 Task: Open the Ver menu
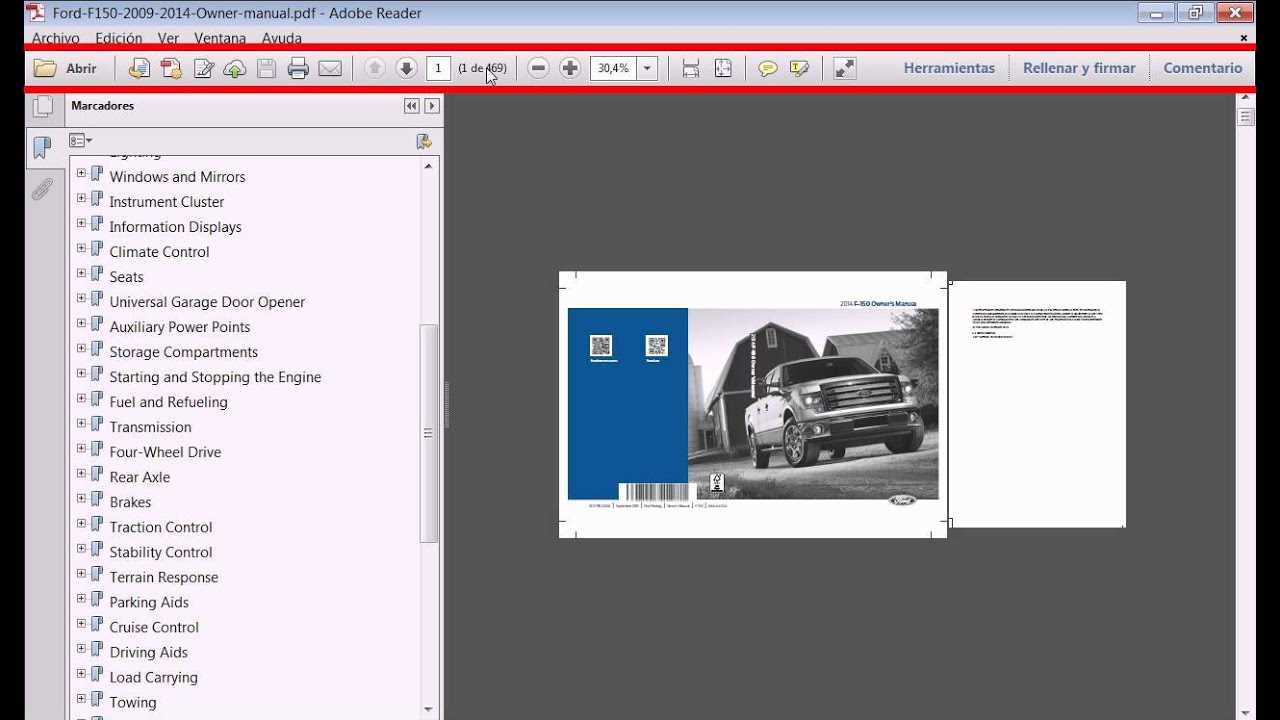coord(168,38)
